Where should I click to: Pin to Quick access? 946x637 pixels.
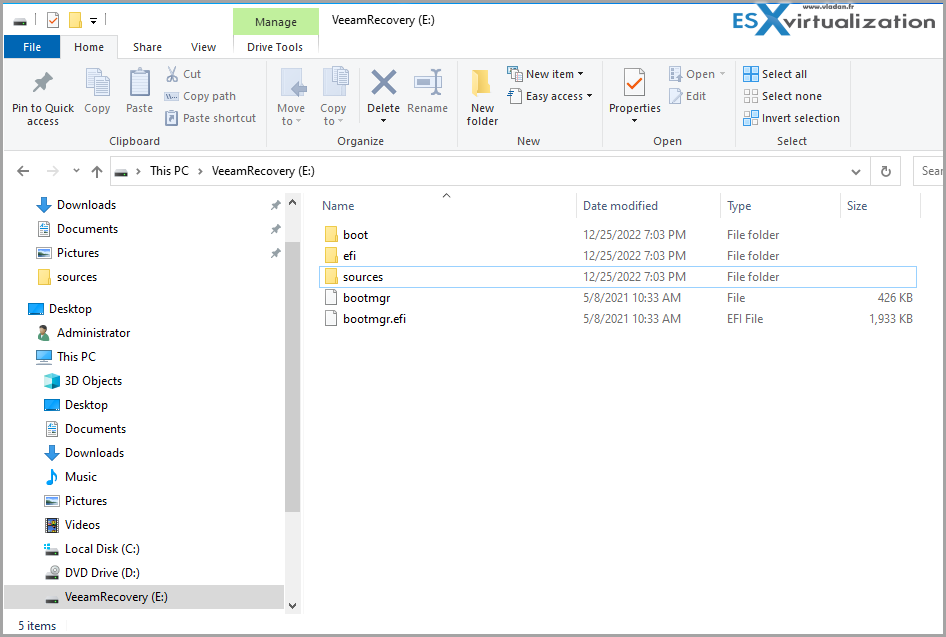[x=43, y=98]
